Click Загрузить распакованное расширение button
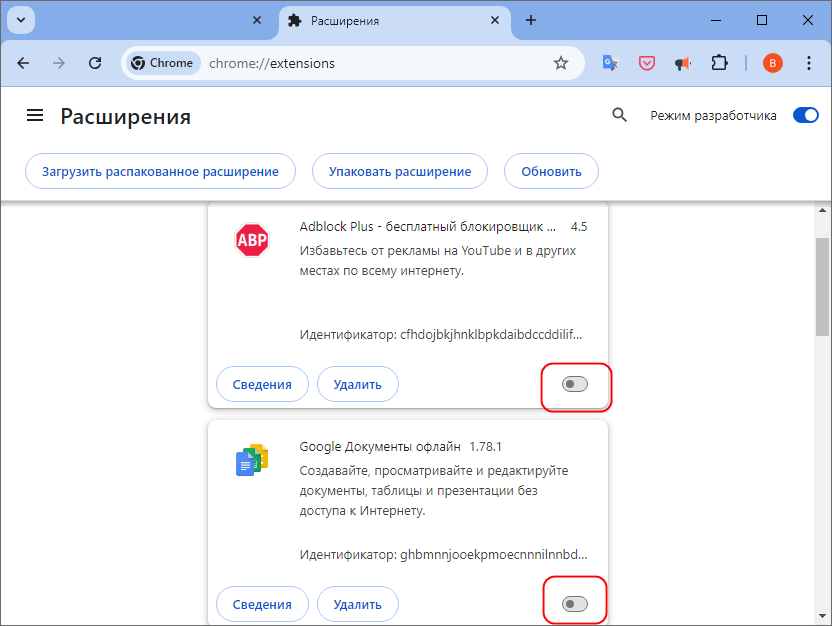 click(x=160, y=171)
